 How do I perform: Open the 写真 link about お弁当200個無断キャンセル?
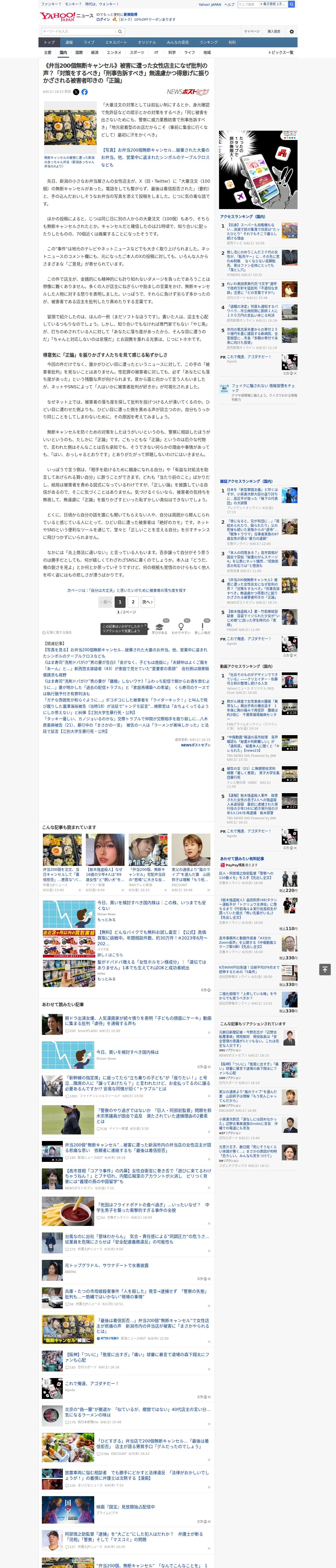155,157
